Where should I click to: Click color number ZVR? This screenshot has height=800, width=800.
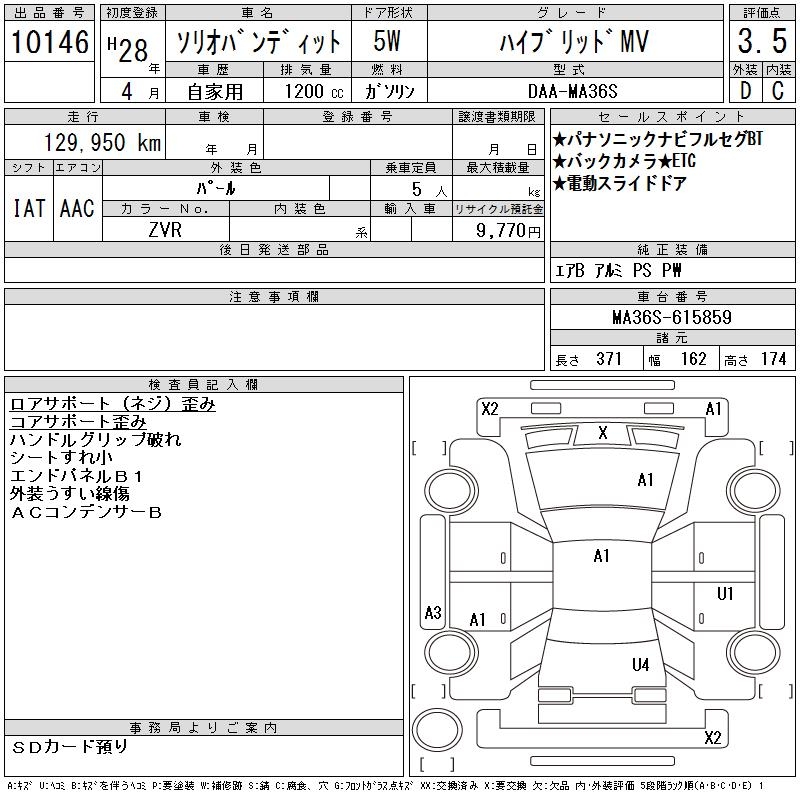point(165,230)
